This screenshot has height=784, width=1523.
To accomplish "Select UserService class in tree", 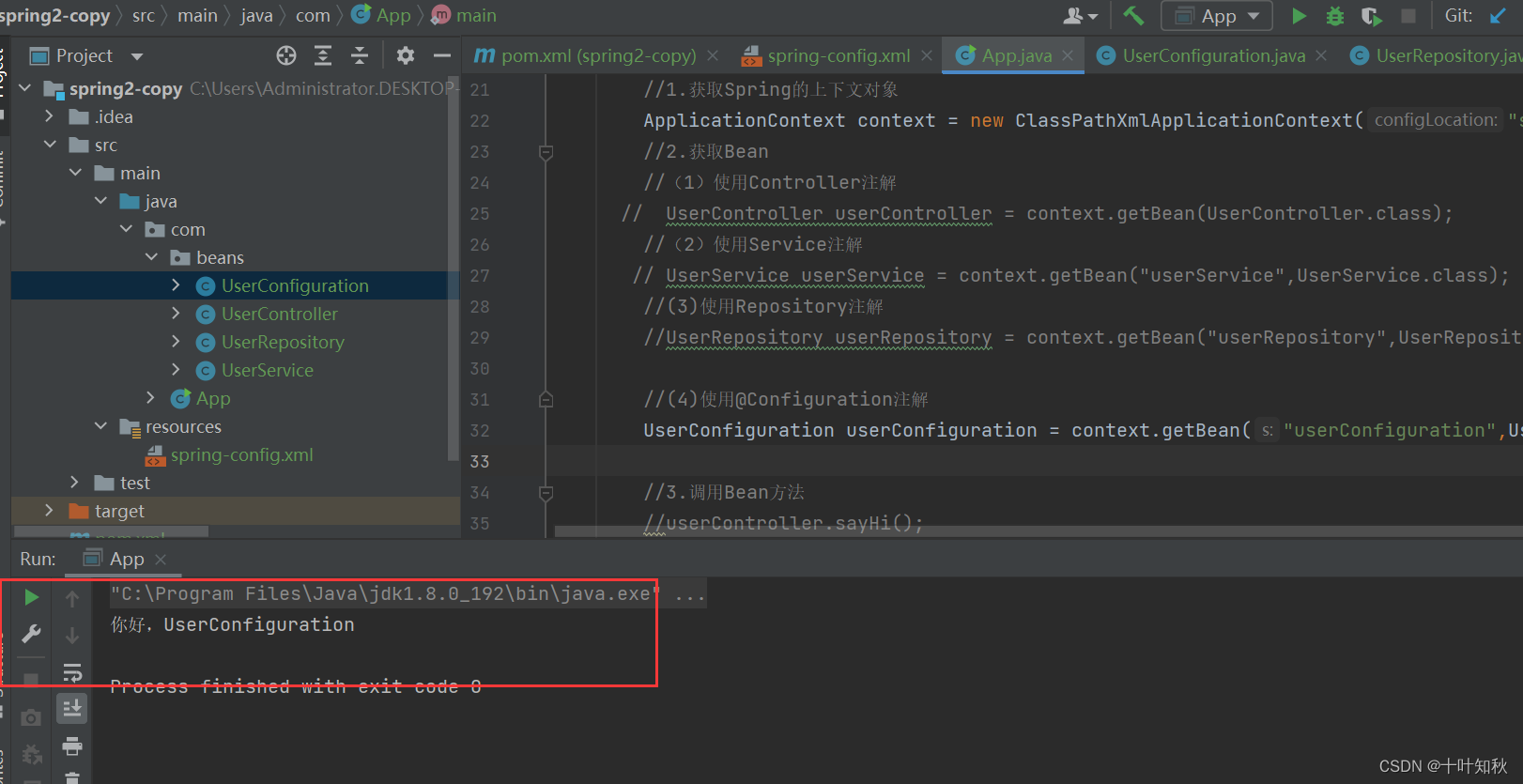I will (x=267, y=370).
